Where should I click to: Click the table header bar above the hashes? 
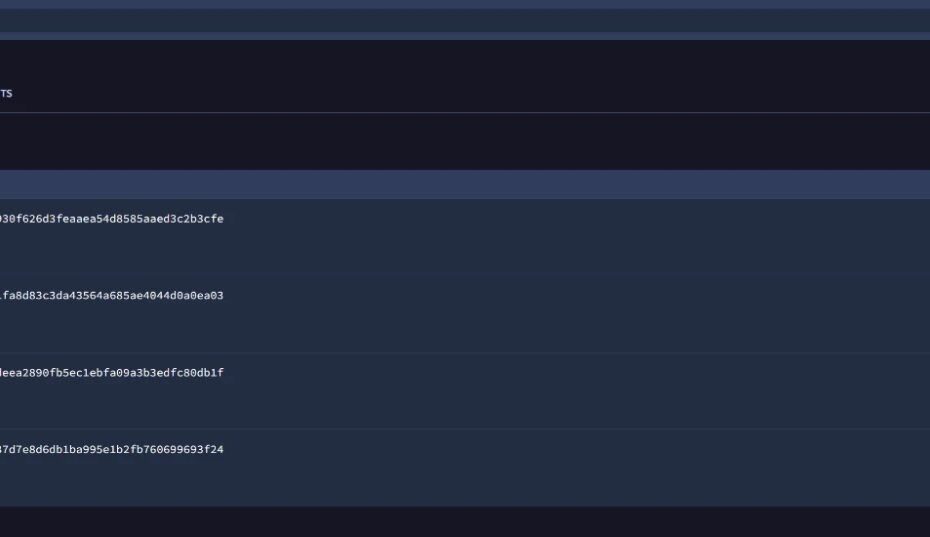click(465, 184)
